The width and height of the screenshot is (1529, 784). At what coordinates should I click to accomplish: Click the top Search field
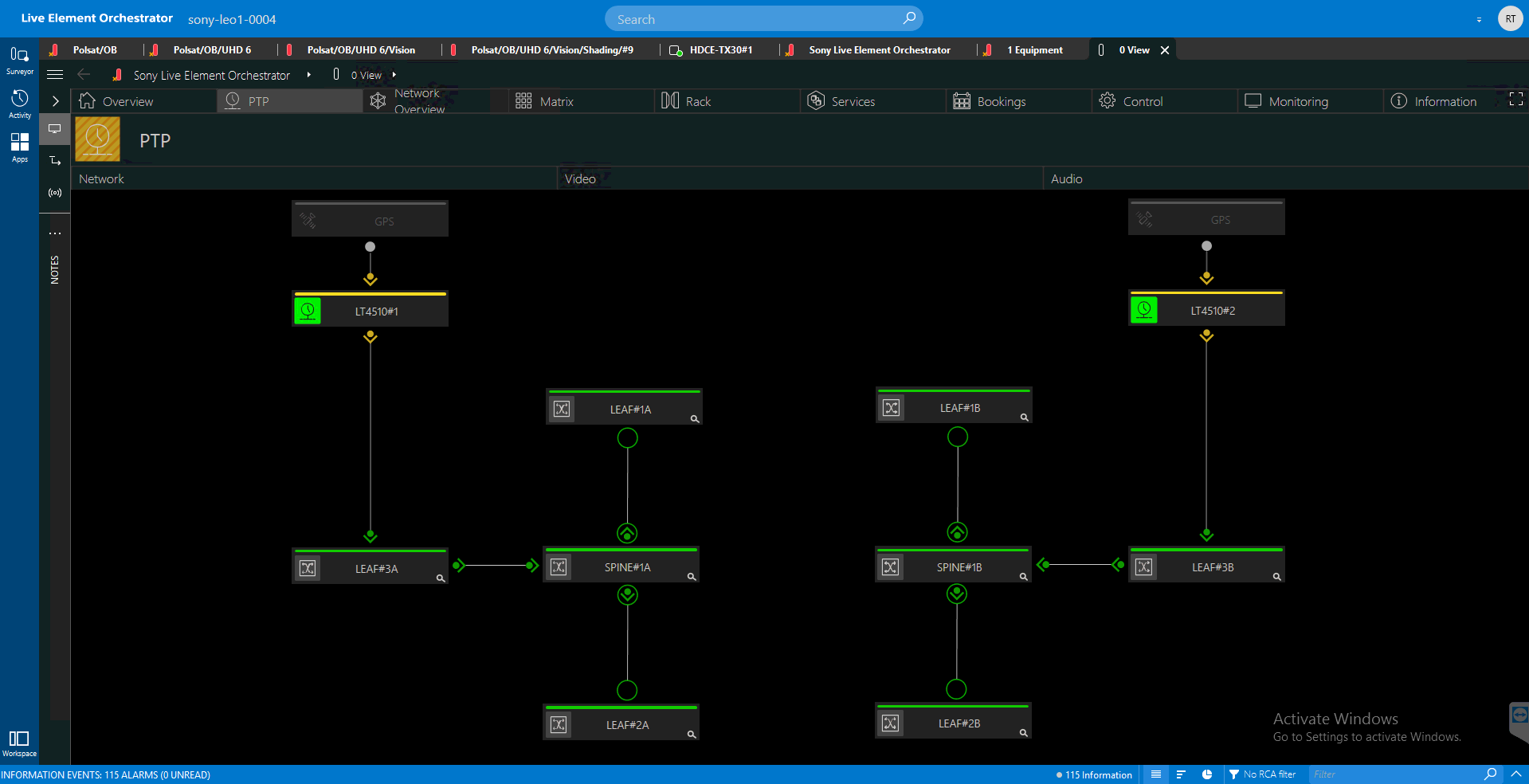click(763, 18)
